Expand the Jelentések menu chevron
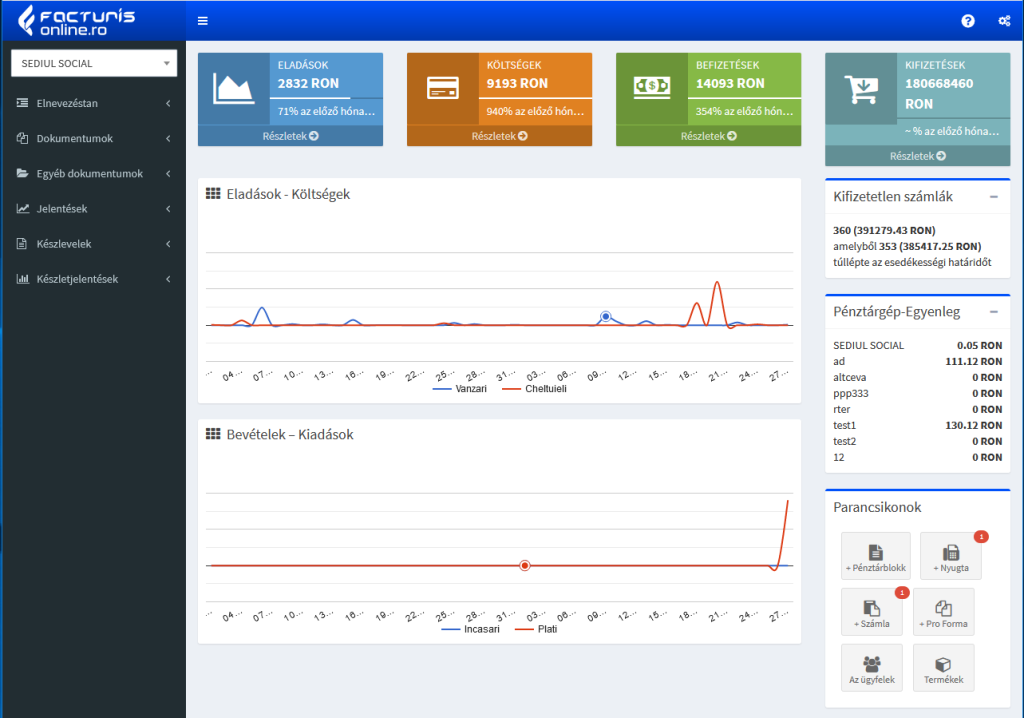 coord(168,209)
